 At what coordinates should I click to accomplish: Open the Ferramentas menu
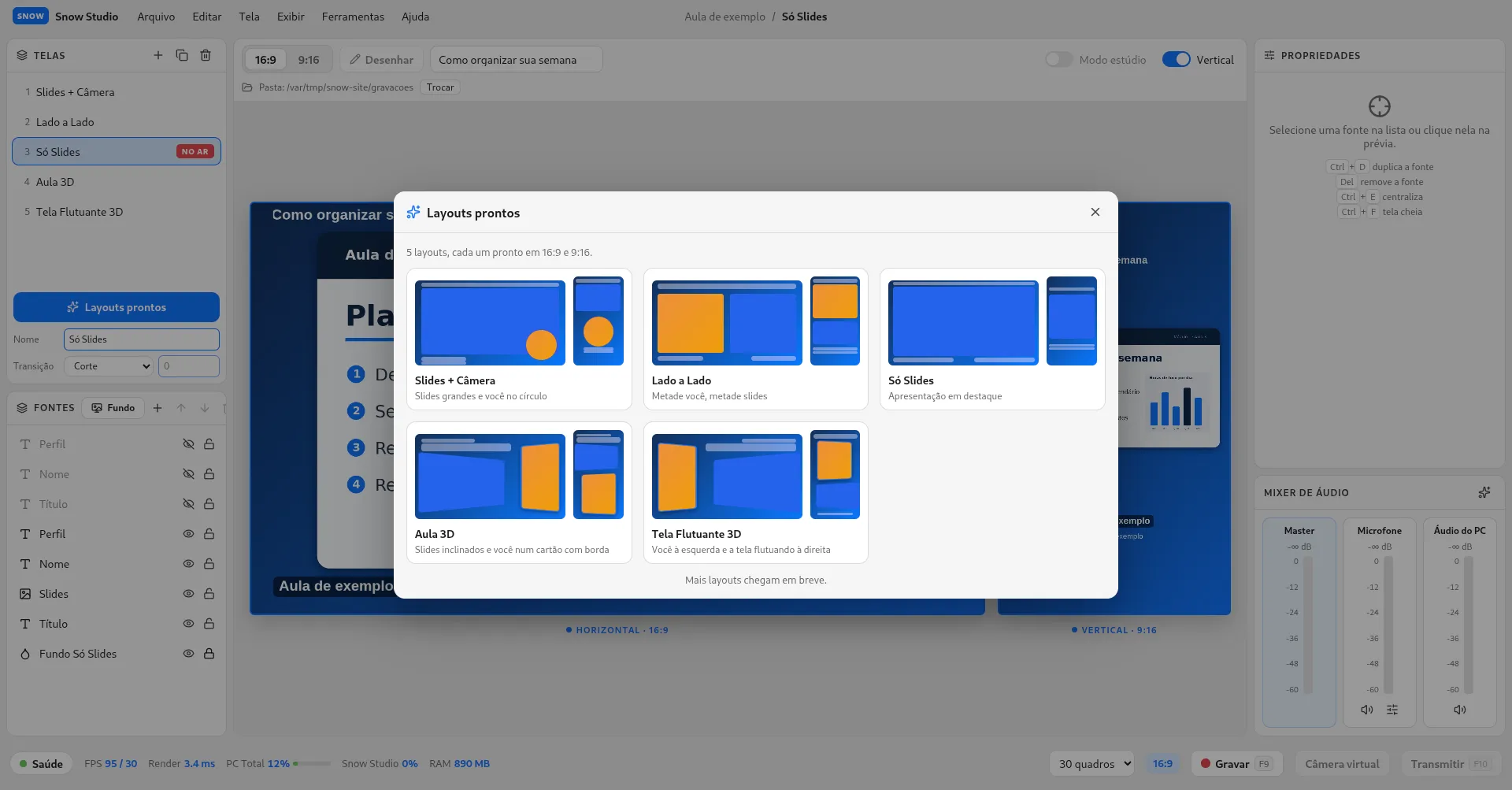coord(353,17)
